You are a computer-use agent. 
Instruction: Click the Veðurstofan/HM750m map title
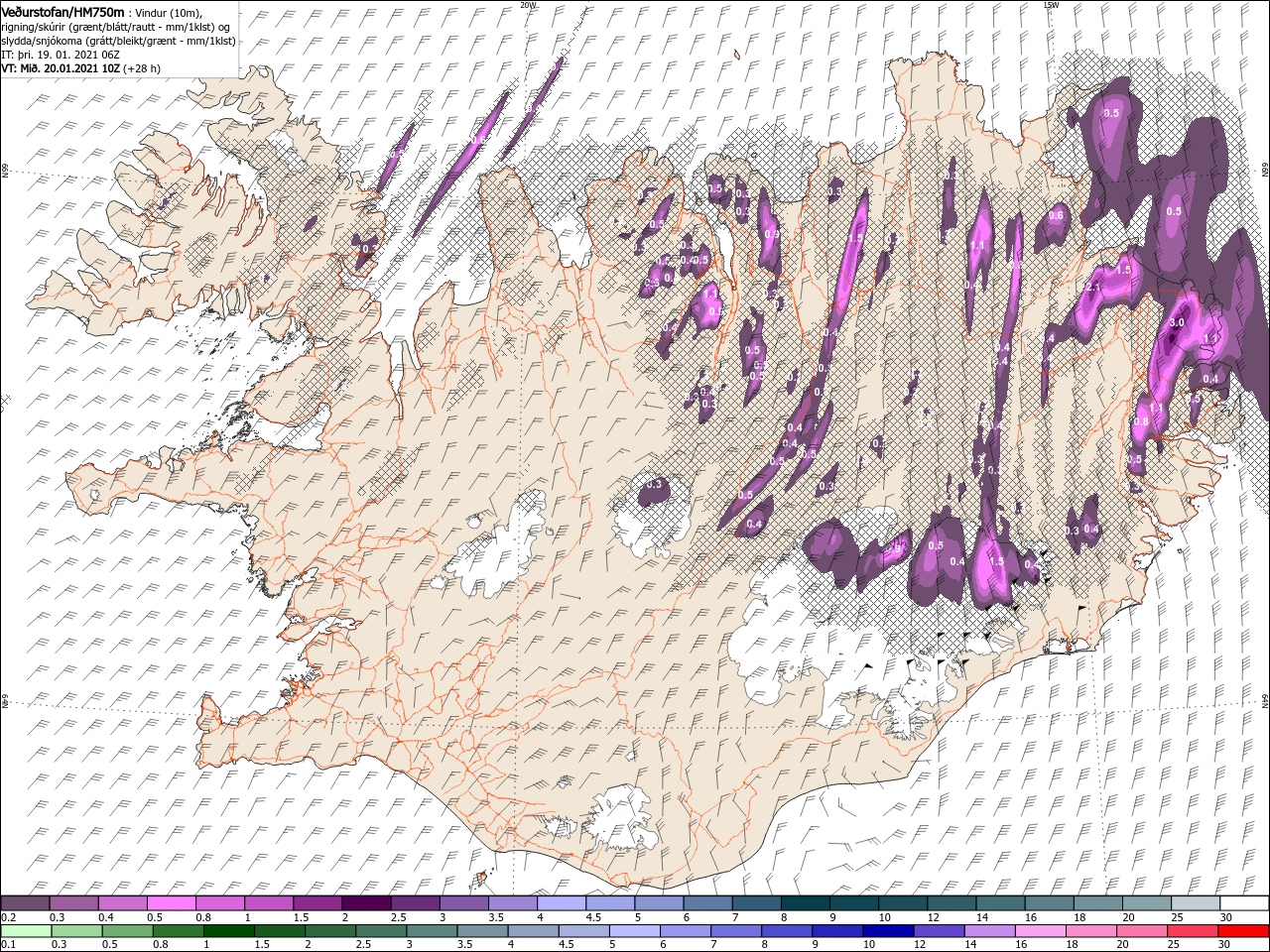click(63, 11)
